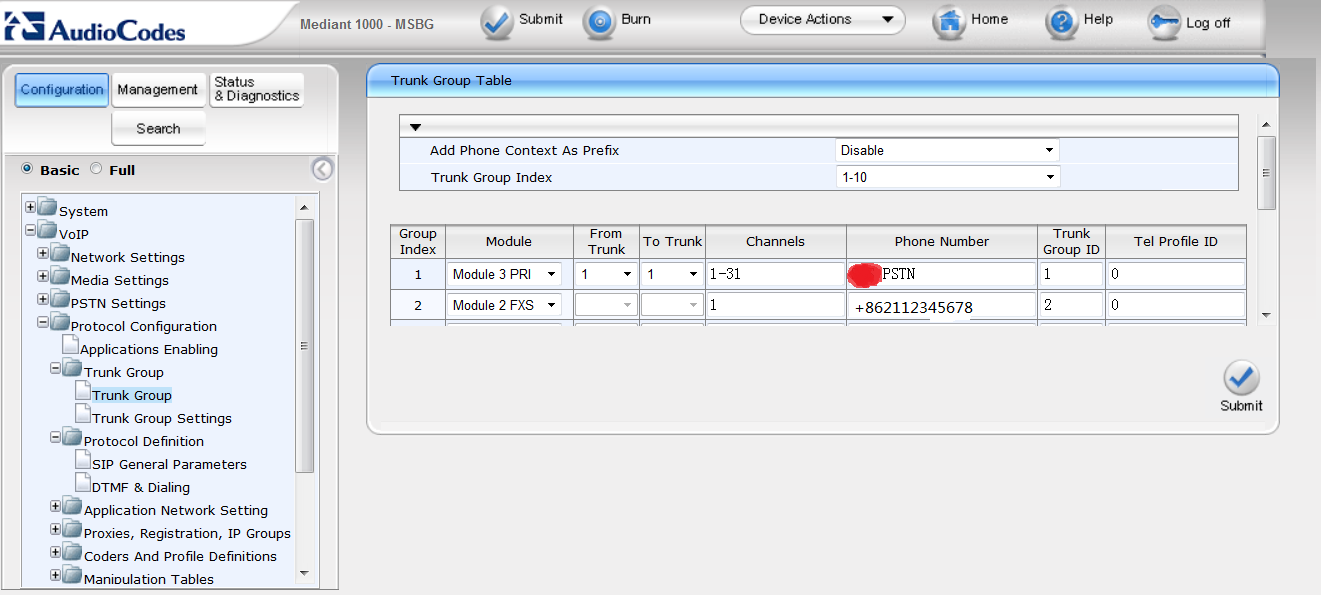Click table panel scrollbar down arrow
Viewport: 1321px width, 595px height.
click(1266, 315)
